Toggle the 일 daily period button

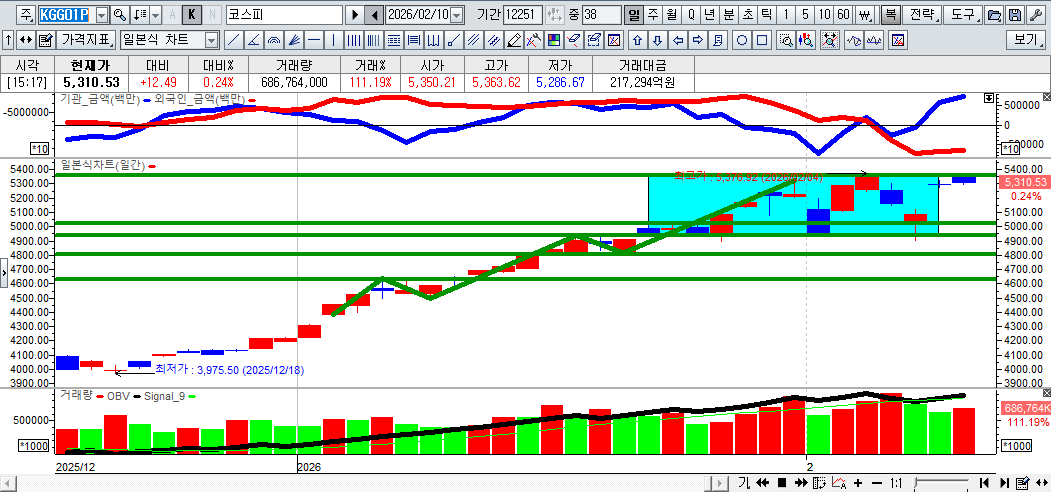point(633,15)
